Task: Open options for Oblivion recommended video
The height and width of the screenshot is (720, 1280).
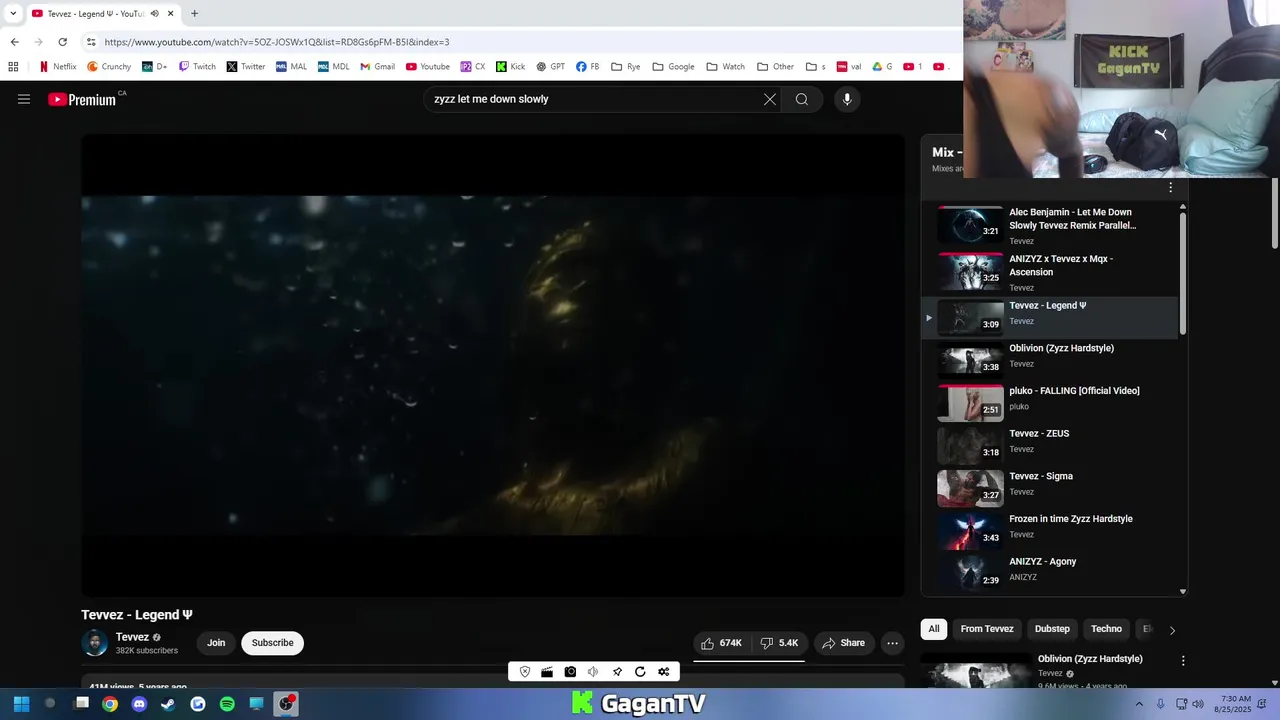Action: pyautogui.click(x=1183, y=661)
